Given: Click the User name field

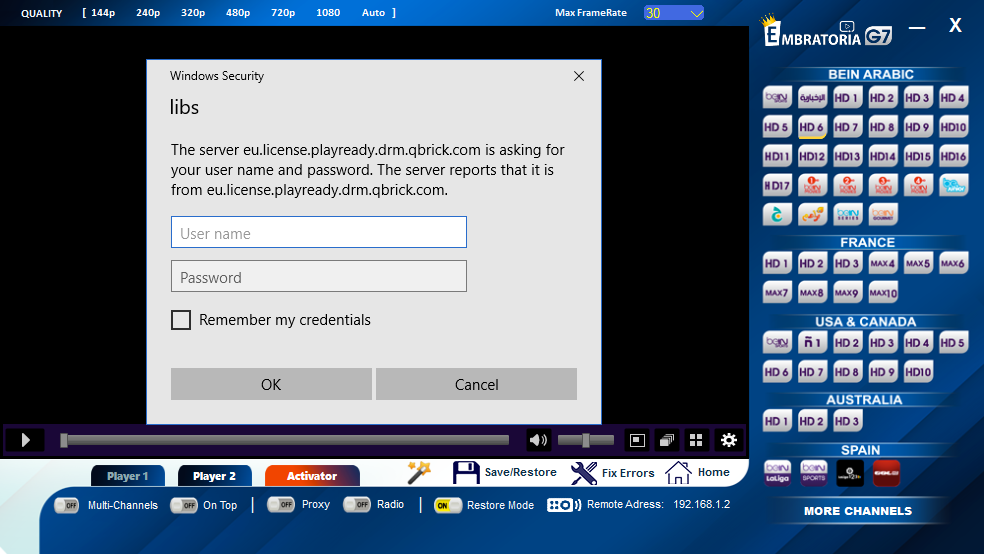Looking at the screenshot, I should [x=319, y=232].
